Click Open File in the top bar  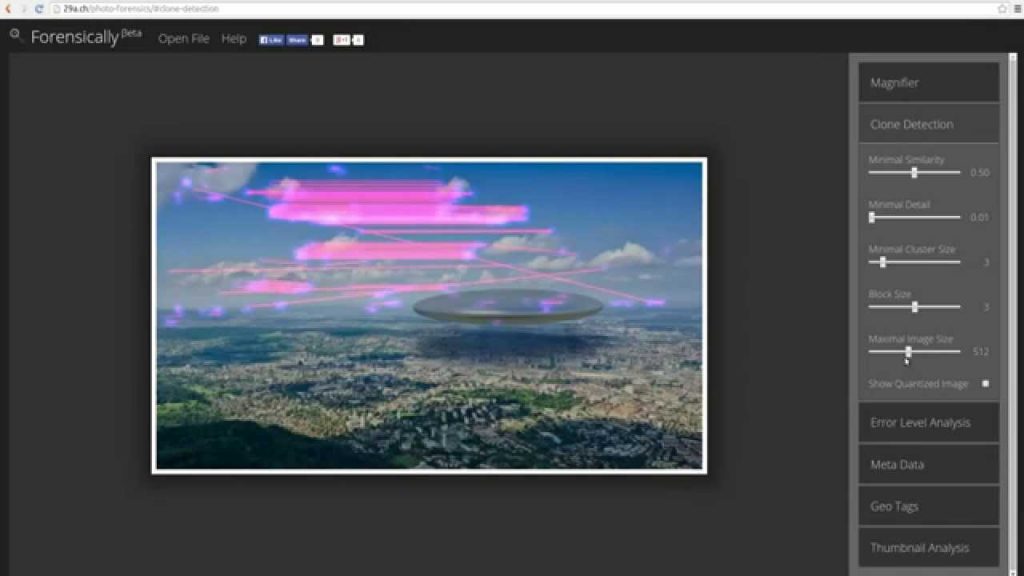184,39
